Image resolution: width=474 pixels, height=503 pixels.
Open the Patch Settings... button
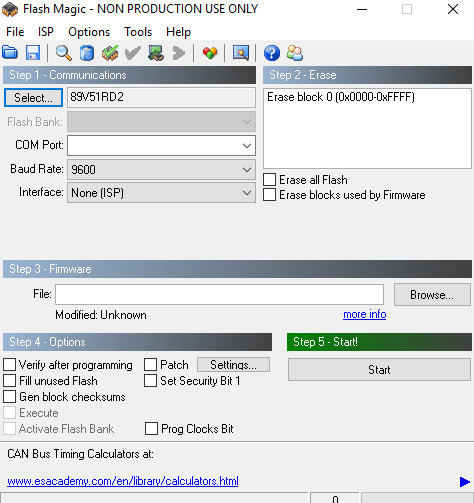click(233, 365)
